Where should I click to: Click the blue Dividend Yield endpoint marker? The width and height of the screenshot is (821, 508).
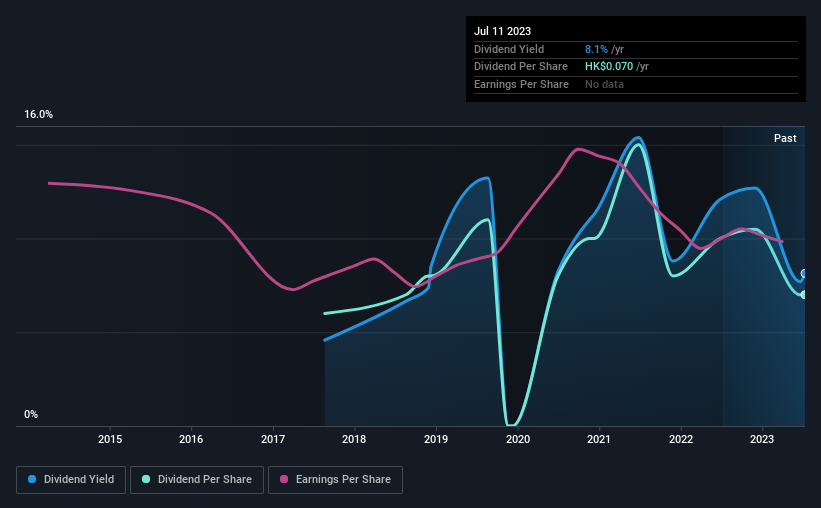804,273
